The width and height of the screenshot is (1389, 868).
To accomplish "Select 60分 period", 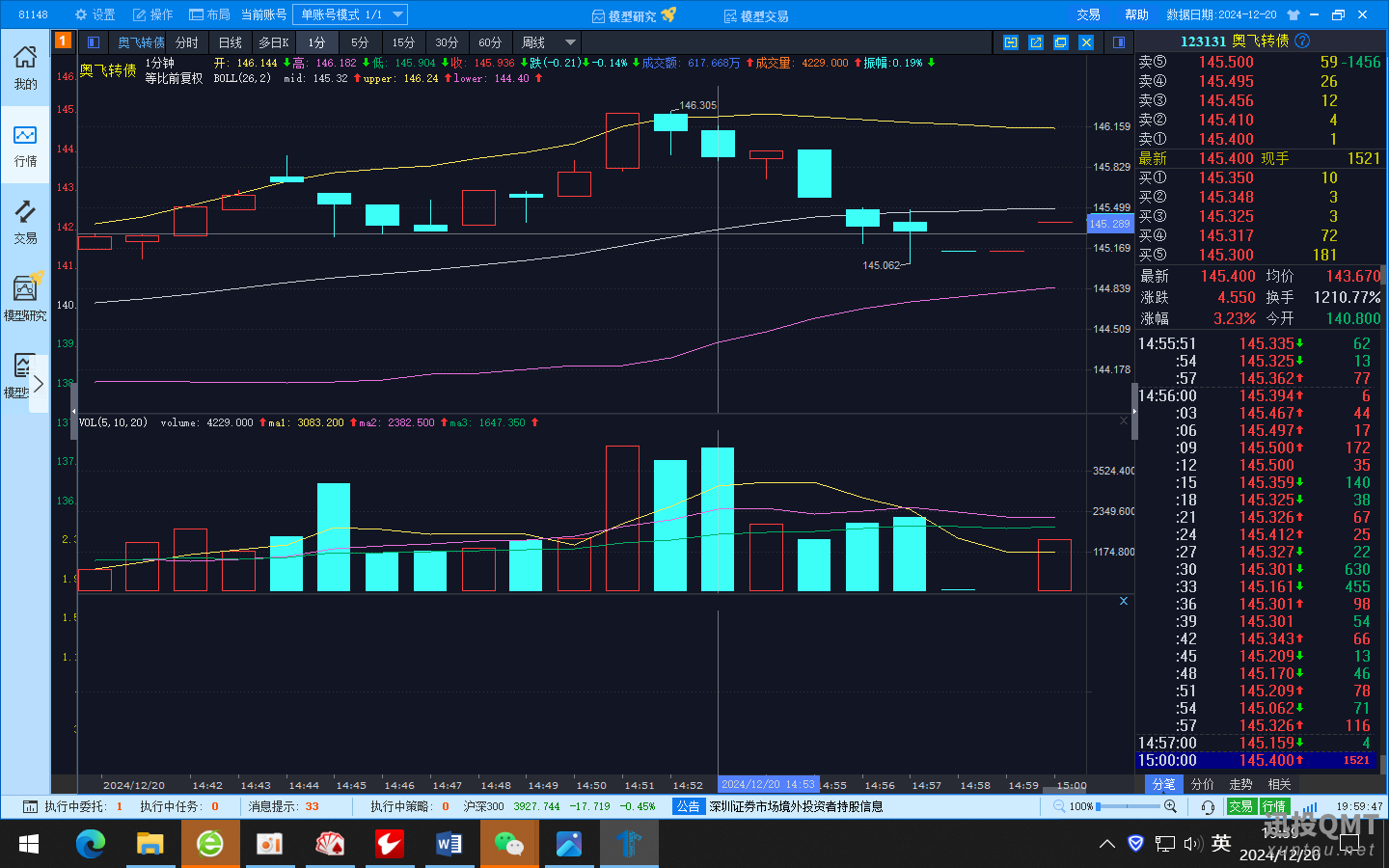I will pyautogui.click(x=490, y=42).
